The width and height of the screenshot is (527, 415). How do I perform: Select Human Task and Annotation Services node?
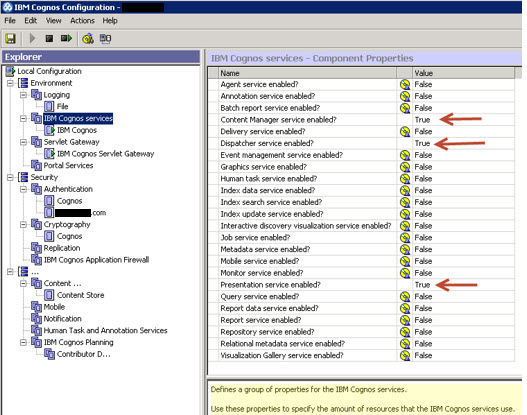[x=106, y=330]
